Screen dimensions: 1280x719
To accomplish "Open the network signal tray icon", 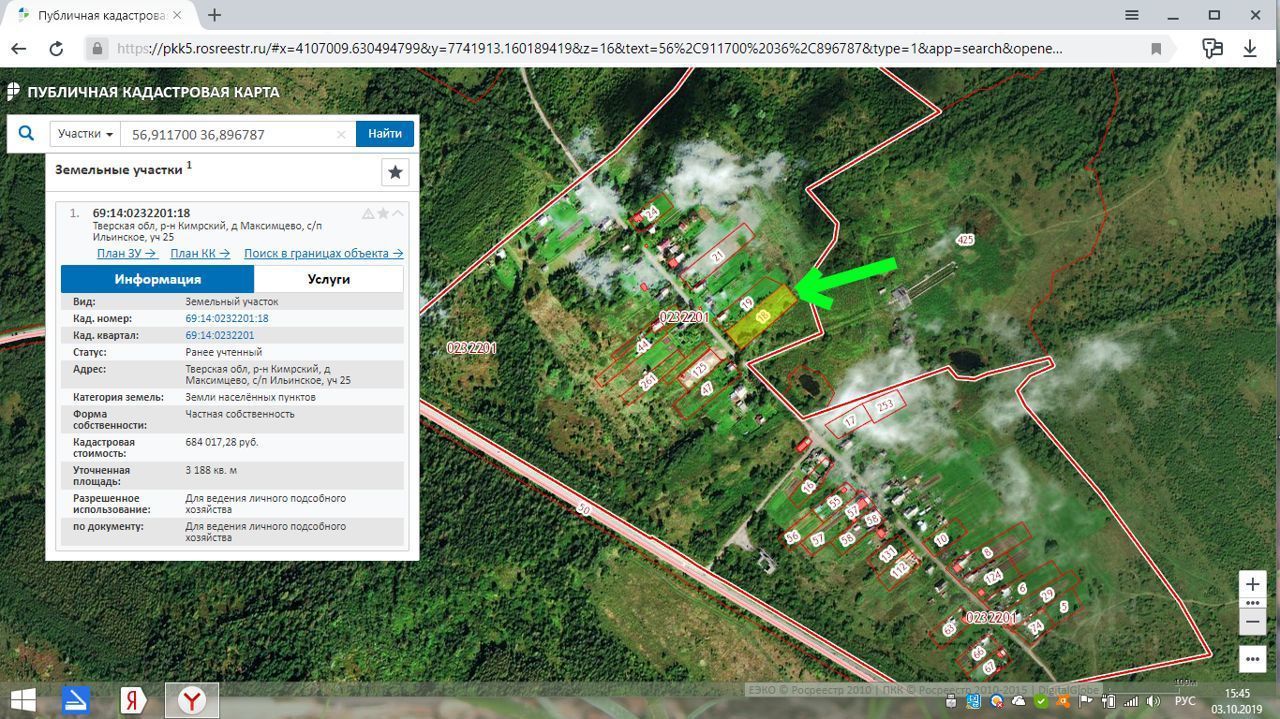I will click(1131, 702).
